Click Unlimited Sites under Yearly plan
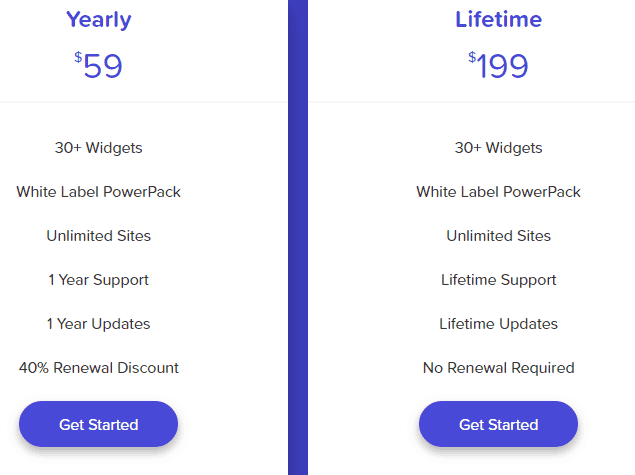Viewport: 635px width, 475px height. [98, 236]
